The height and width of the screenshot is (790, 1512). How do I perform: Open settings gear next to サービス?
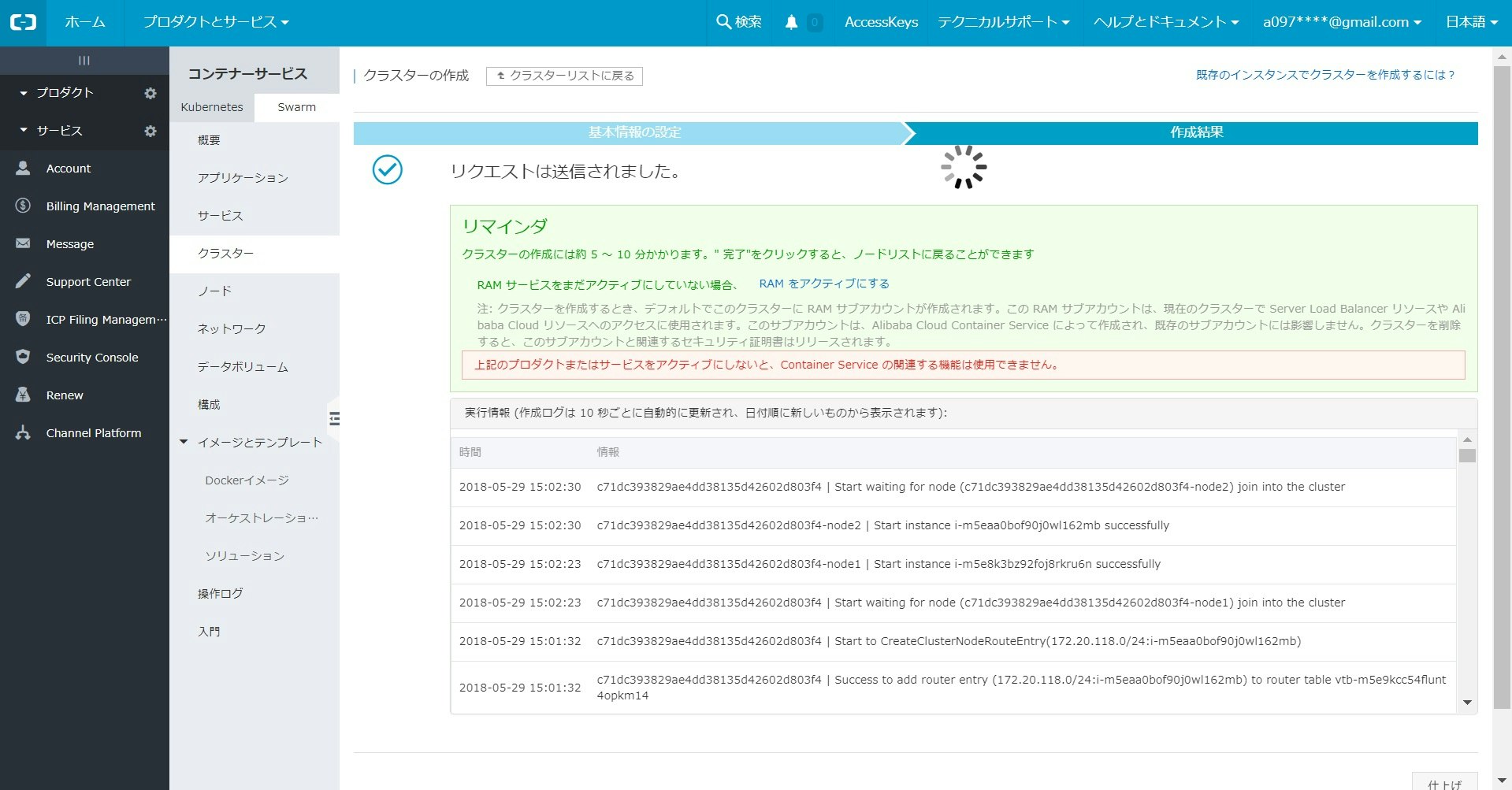point(150,131)
